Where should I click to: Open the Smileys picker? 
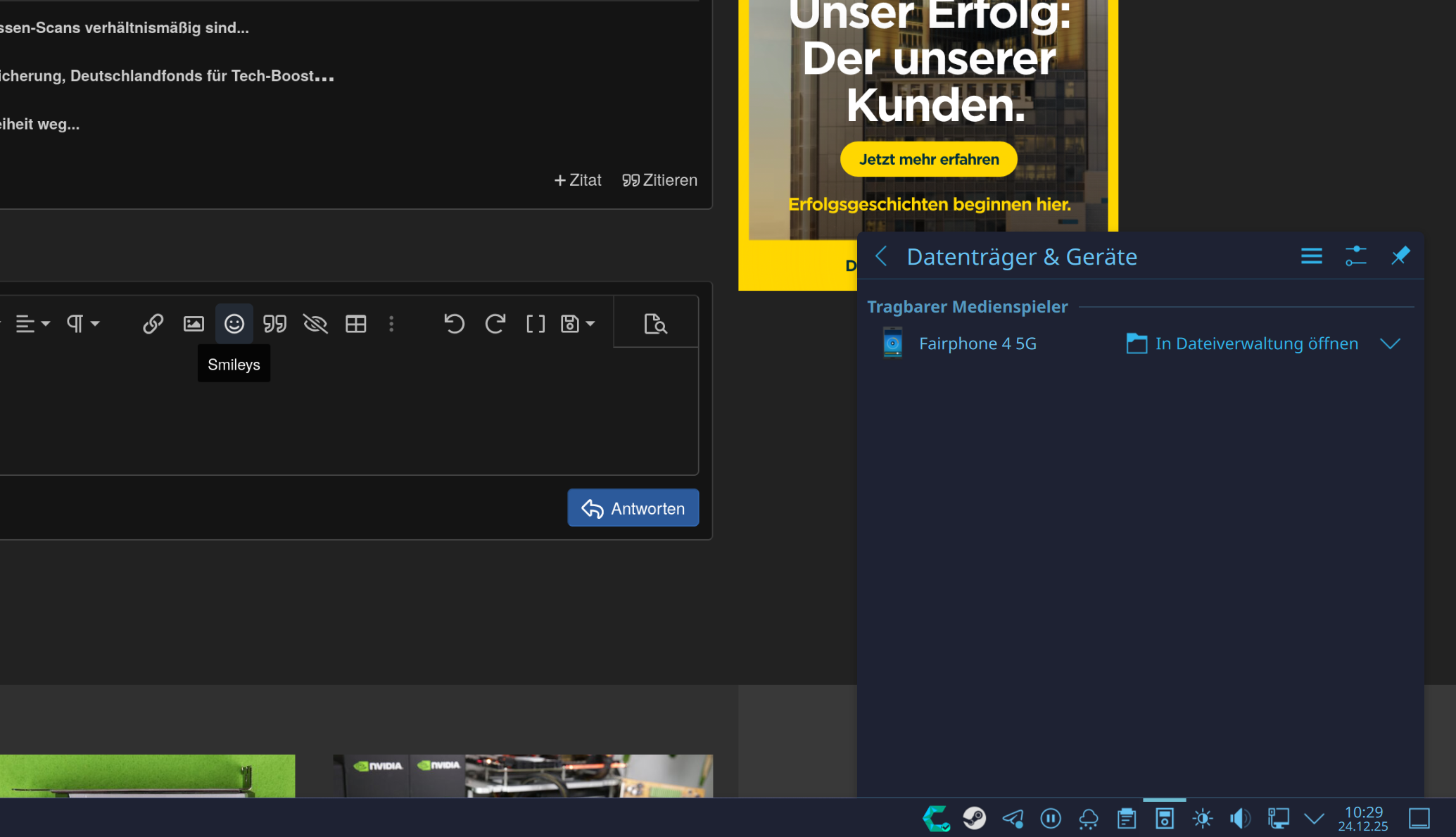pos(234,324)
